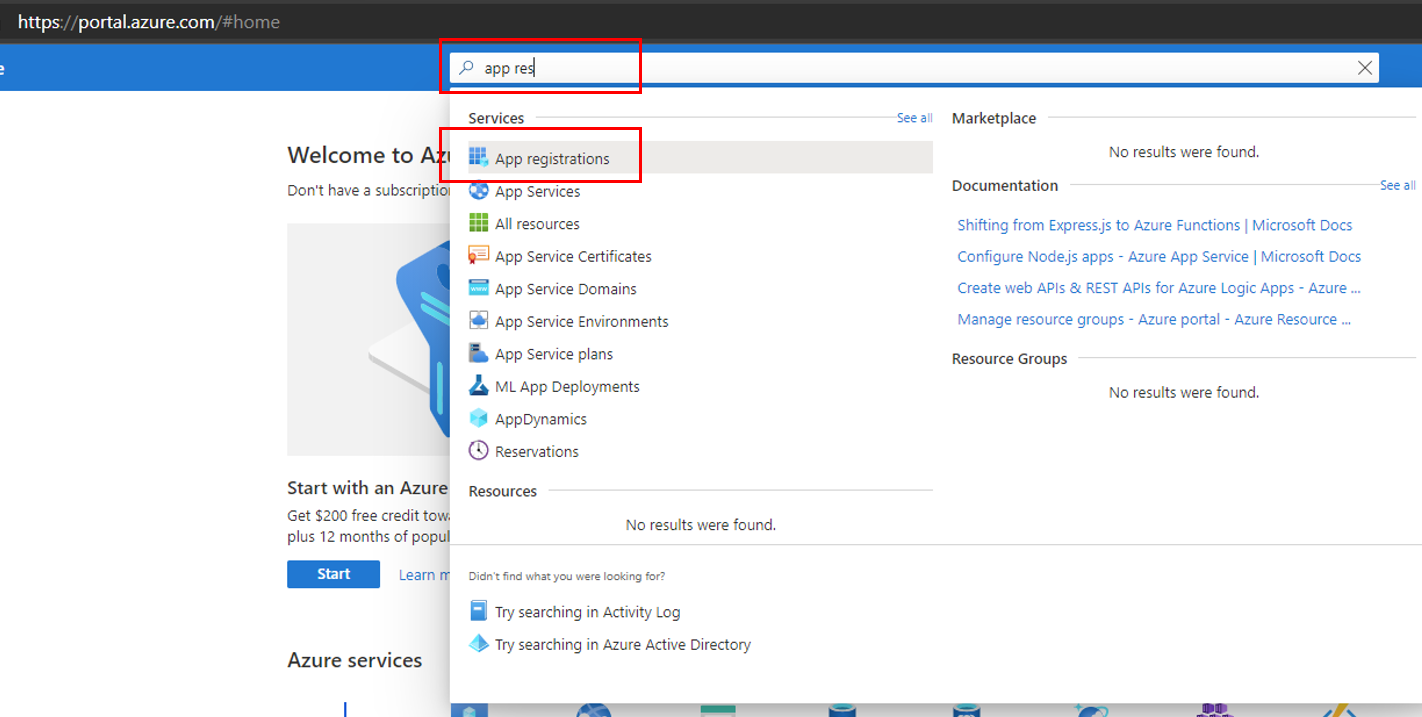Image resolution: width=1422 pixels, height=717 pixels.
Task: Click See all next to Documentation
Action: [1397, 185]
